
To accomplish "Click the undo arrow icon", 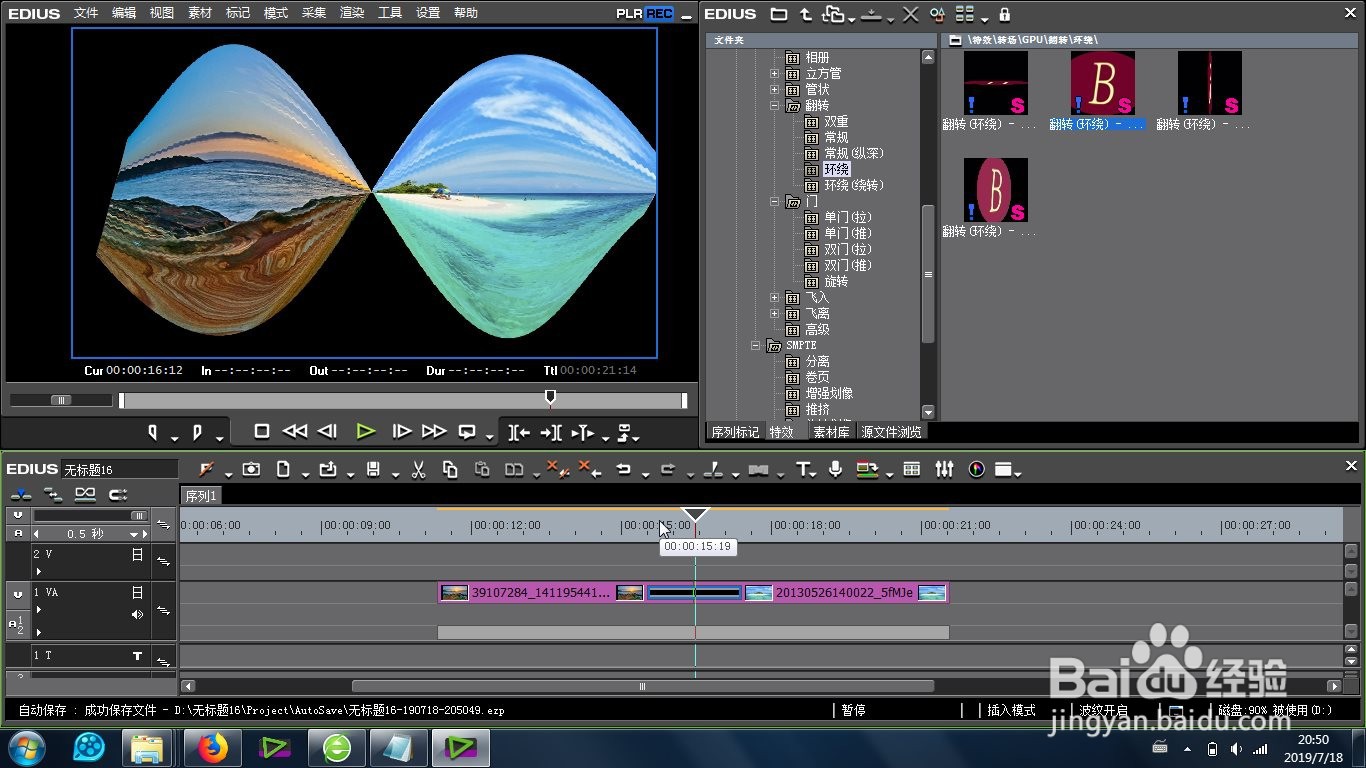I will tap(623, 469).
